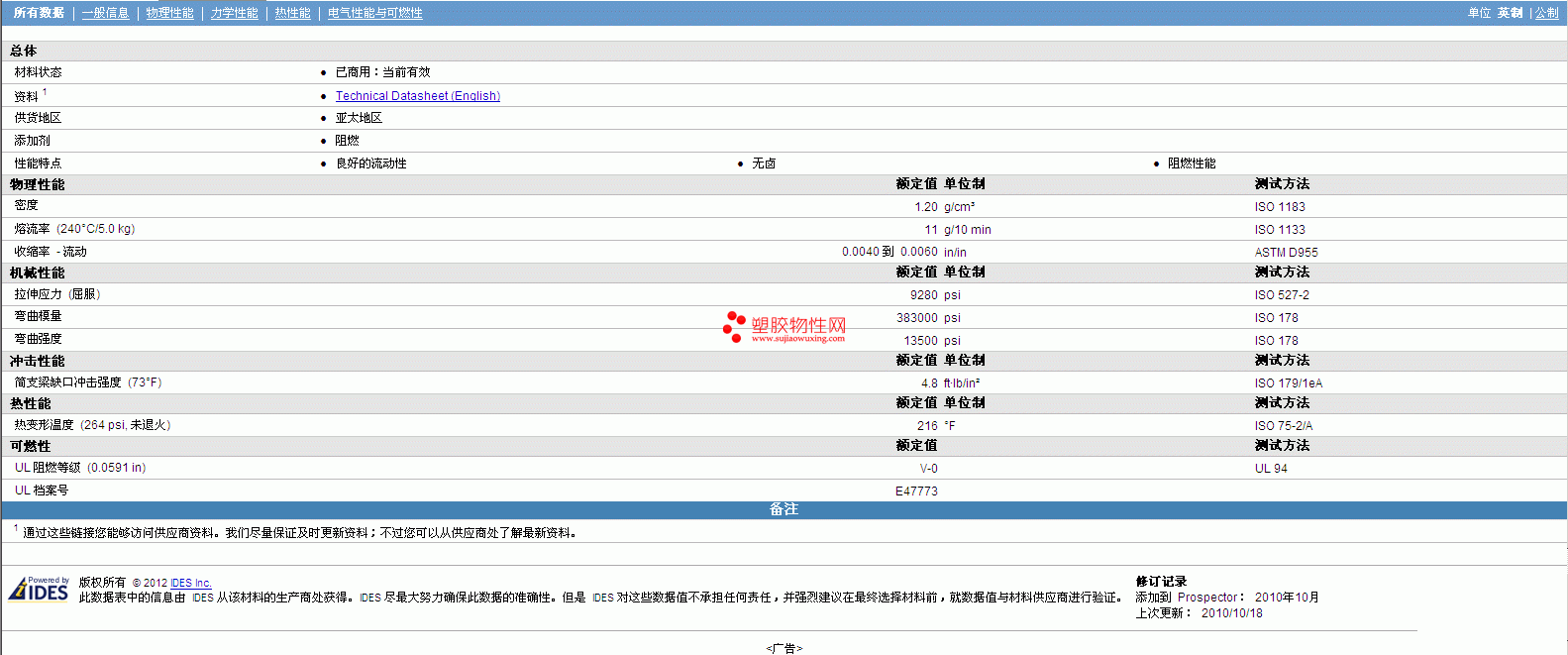Switch to 物理性能 tab
The image size is (1568, 655).
point(169,13)
